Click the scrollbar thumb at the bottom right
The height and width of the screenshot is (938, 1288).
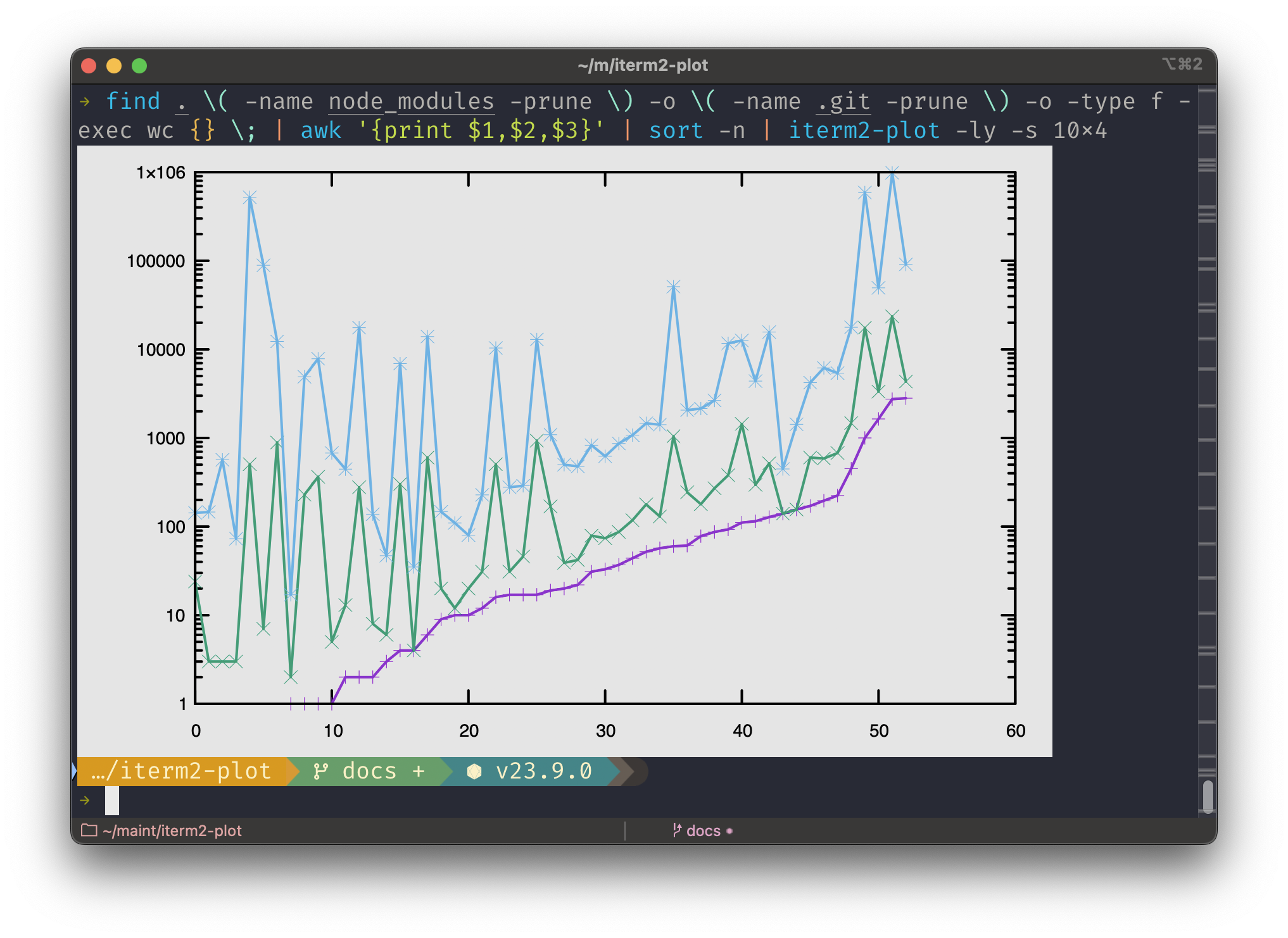point(1208,796)
